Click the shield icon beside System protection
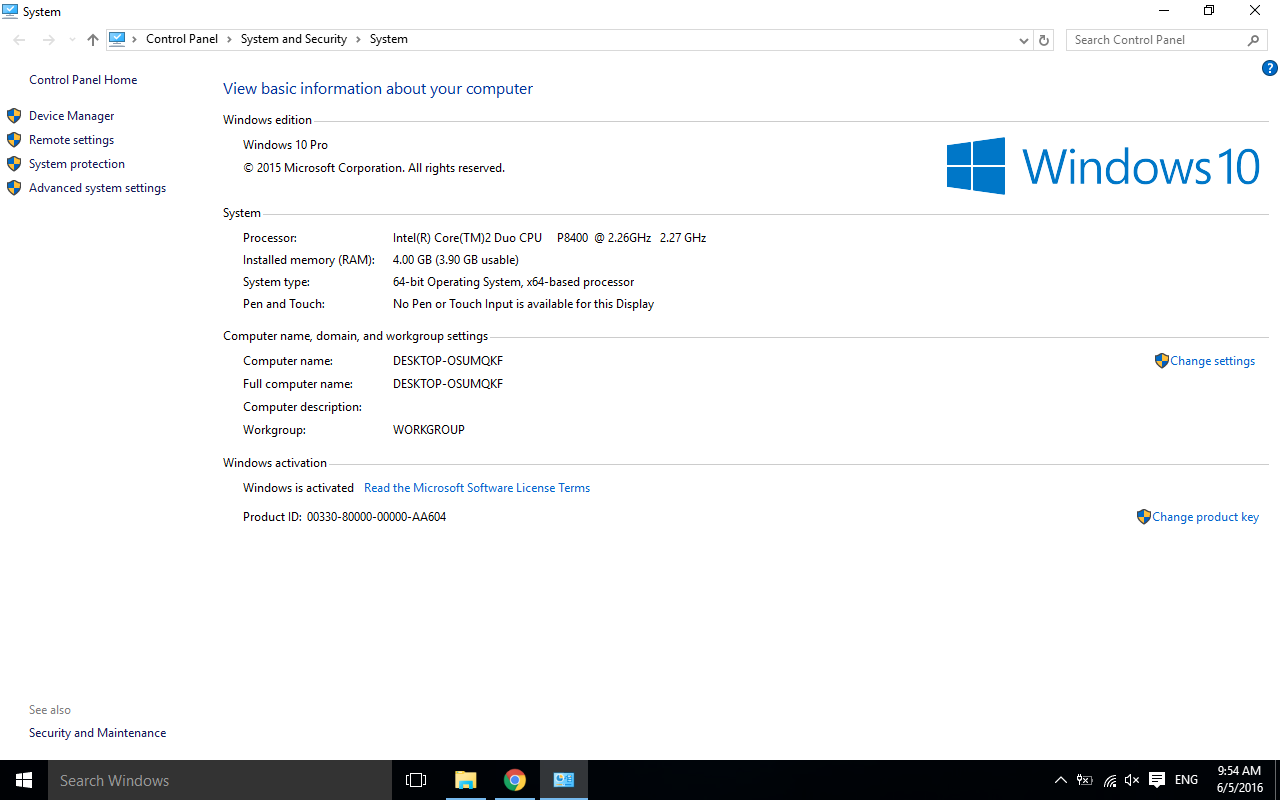 [14, 164]
